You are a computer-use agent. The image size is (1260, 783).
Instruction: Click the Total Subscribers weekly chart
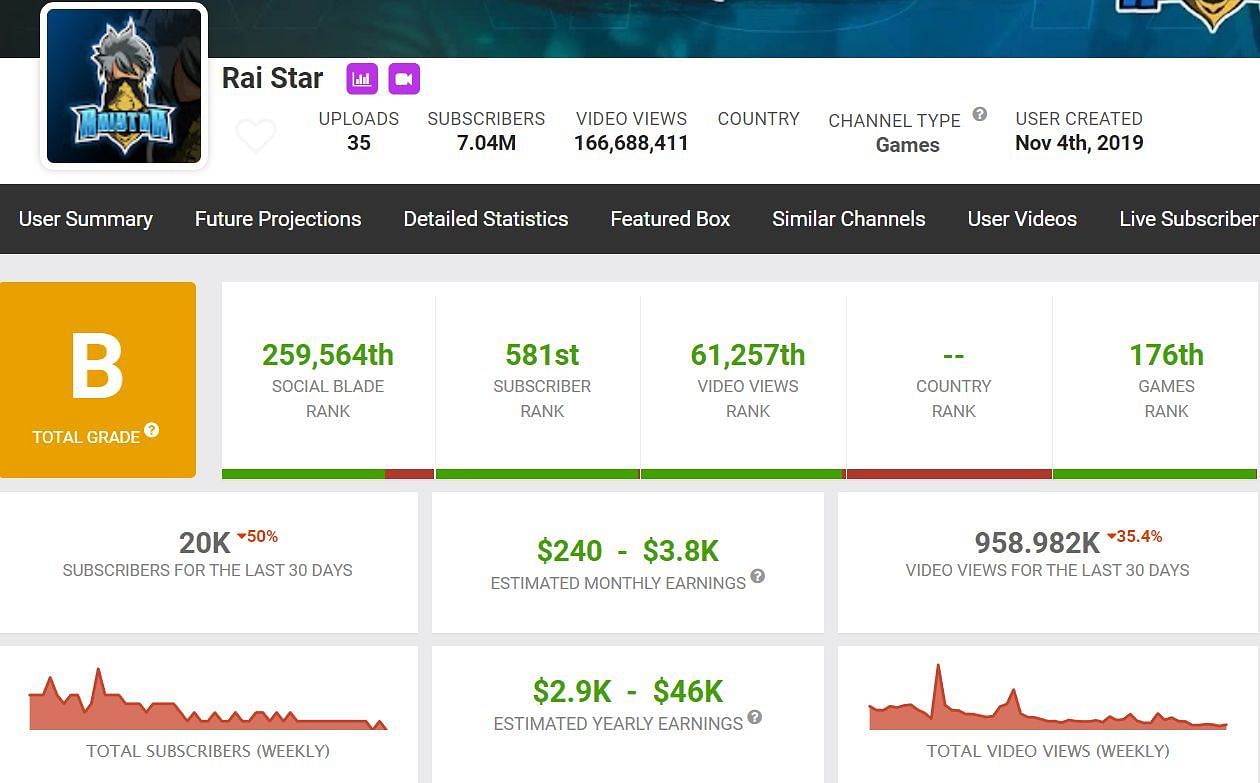click(x=208, y=702)
